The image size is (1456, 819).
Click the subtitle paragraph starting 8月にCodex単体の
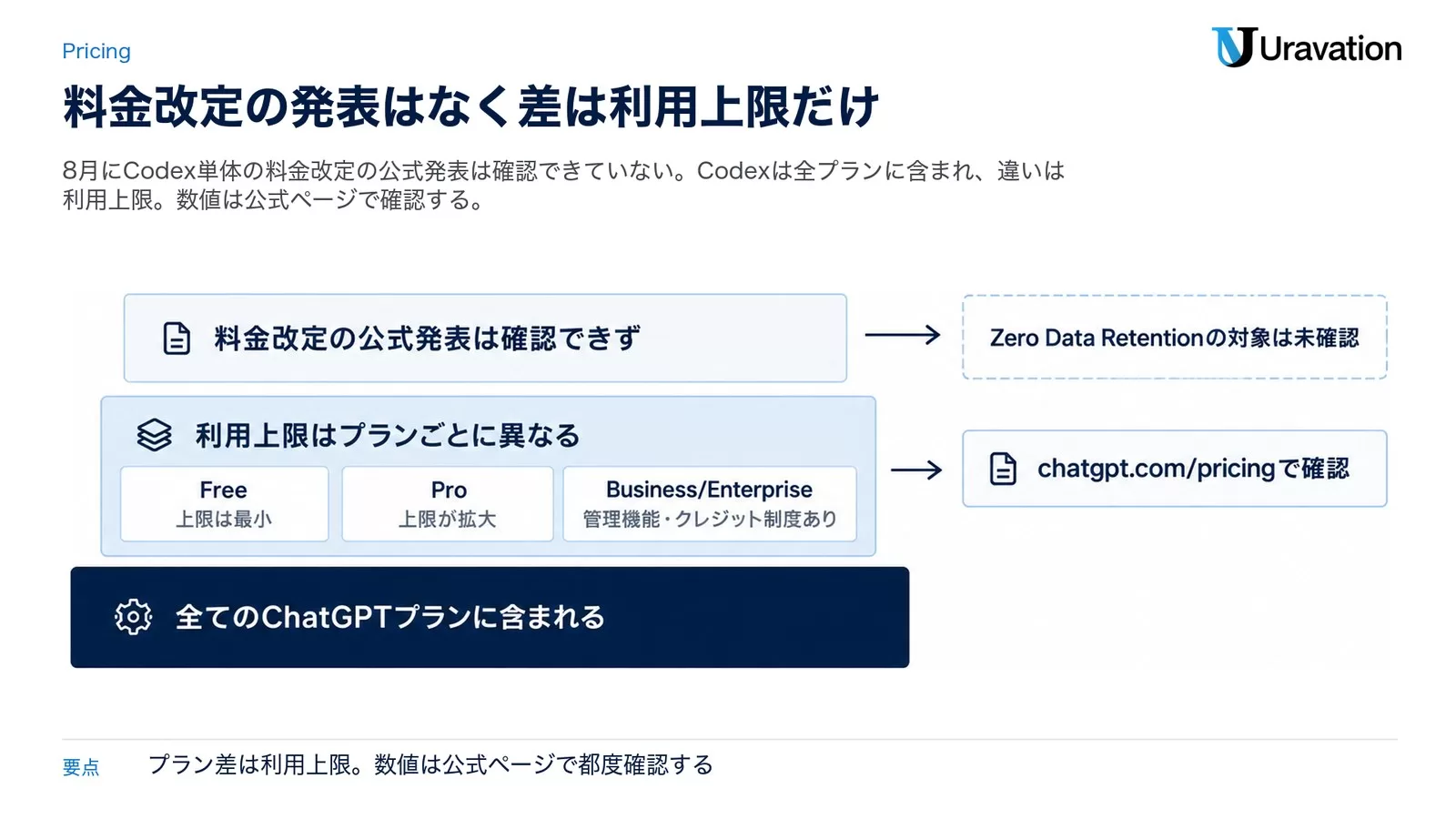pos(563,185)
